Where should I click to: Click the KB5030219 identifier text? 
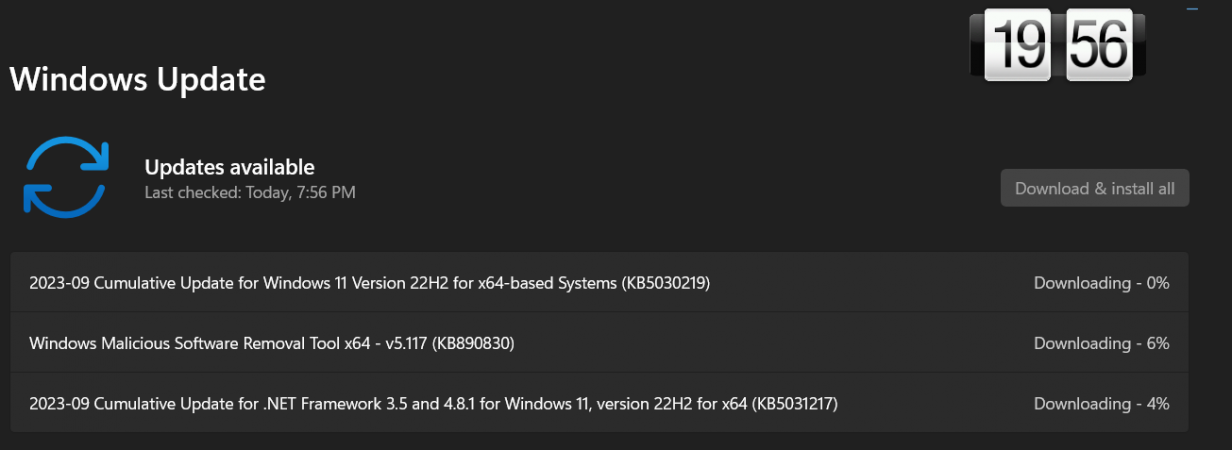pyautogui.click(x=666, y=283)
